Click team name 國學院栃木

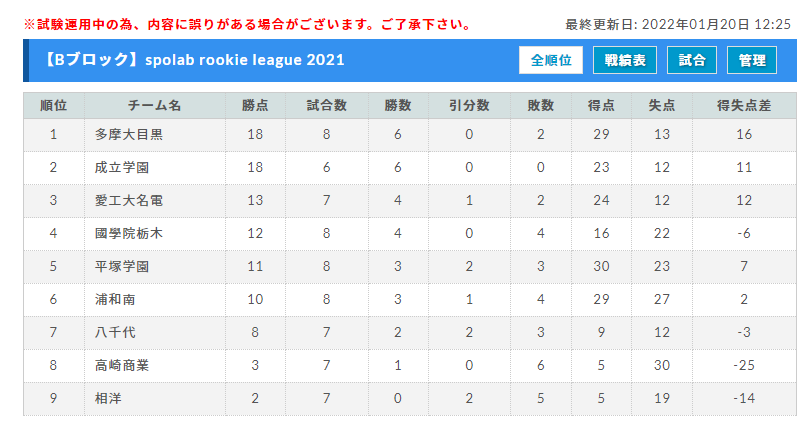(128, 234)
